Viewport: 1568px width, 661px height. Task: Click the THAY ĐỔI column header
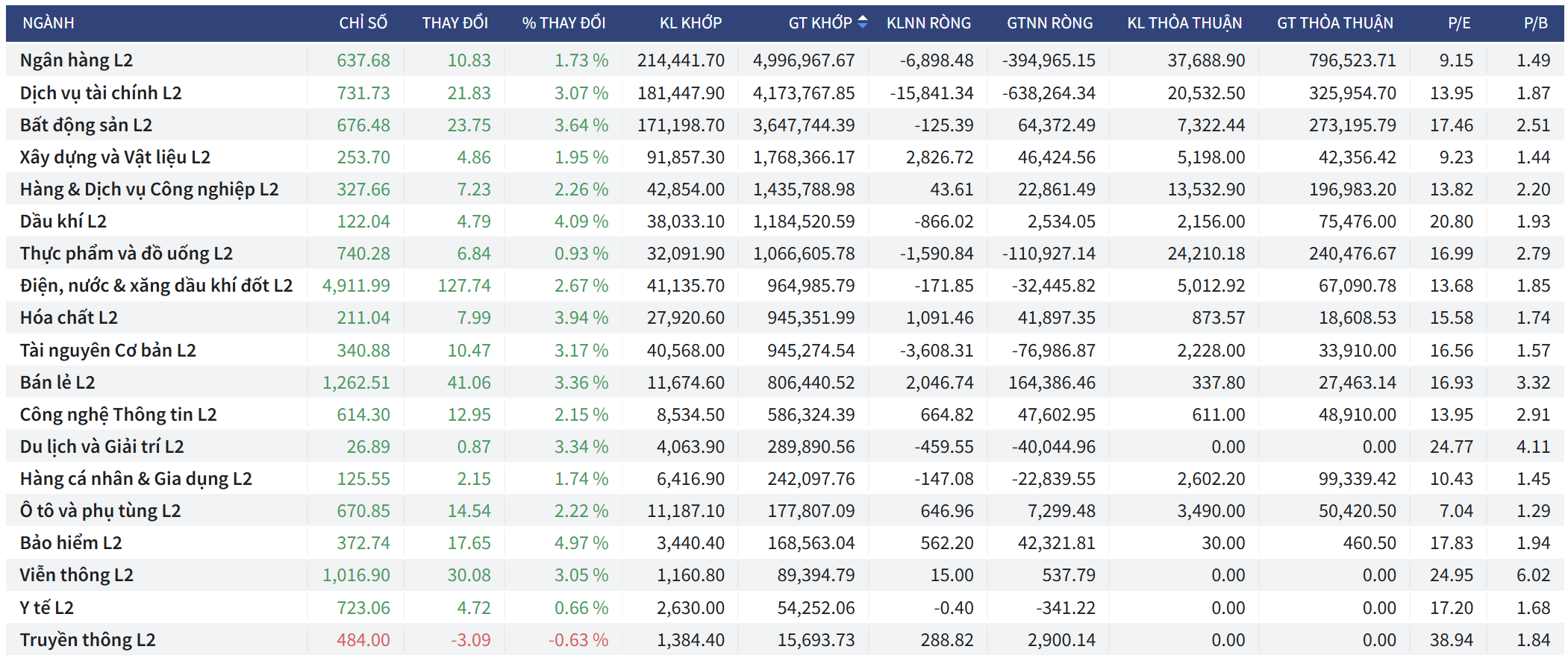pyautogui.click(x=455, y=23)
